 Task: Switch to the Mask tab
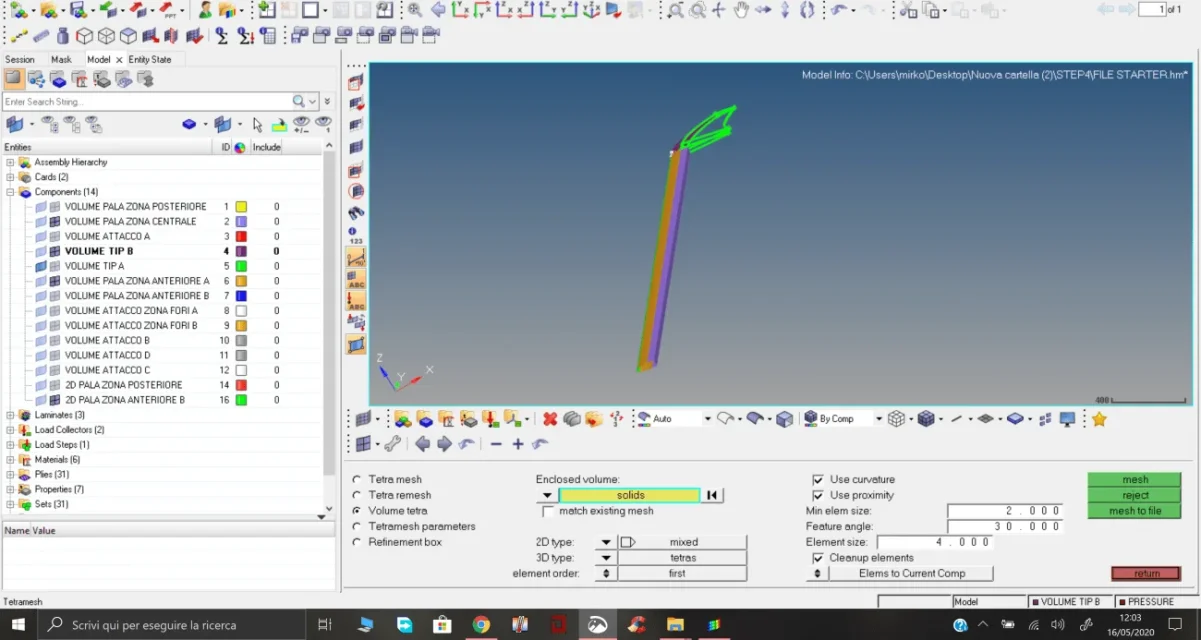62,60
